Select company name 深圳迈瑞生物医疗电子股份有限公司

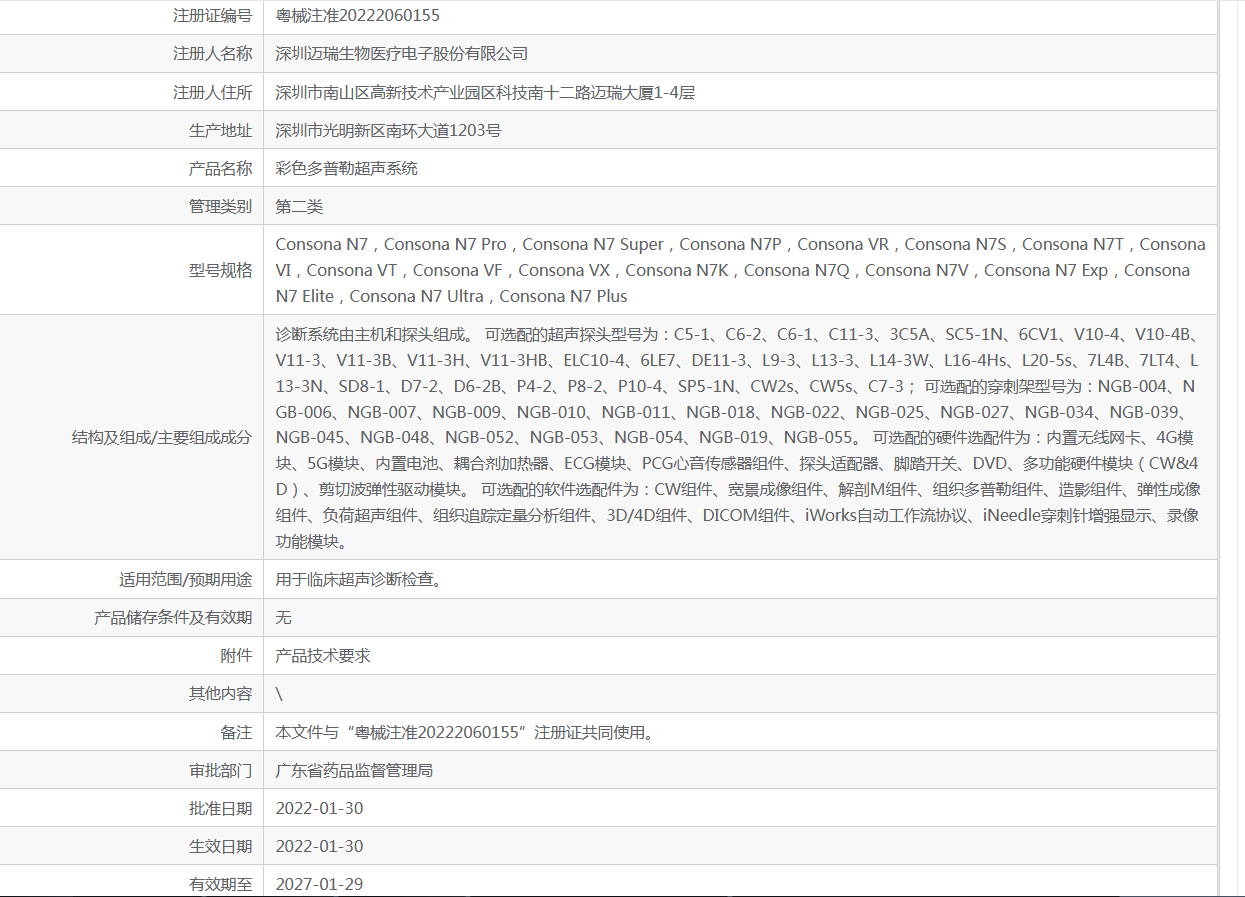[x=401, y=54]
